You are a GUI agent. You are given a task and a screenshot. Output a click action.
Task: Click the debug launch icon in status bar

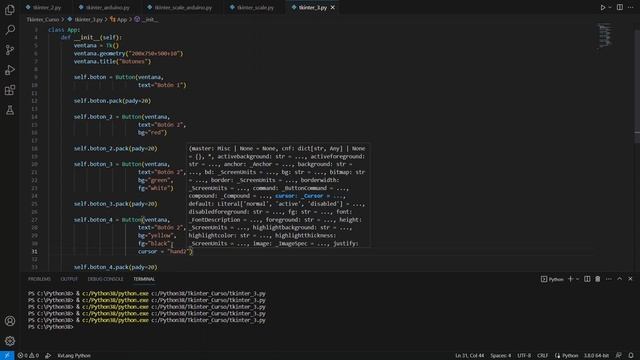click(48, 356)
